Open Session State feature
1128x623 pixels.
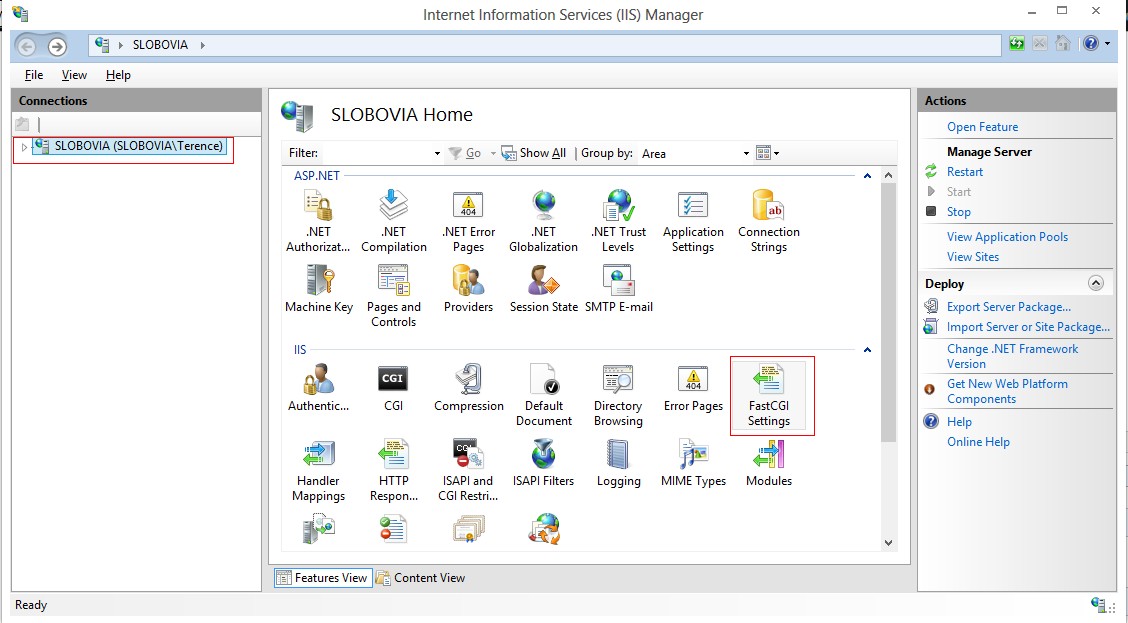[x=544, y=289]
